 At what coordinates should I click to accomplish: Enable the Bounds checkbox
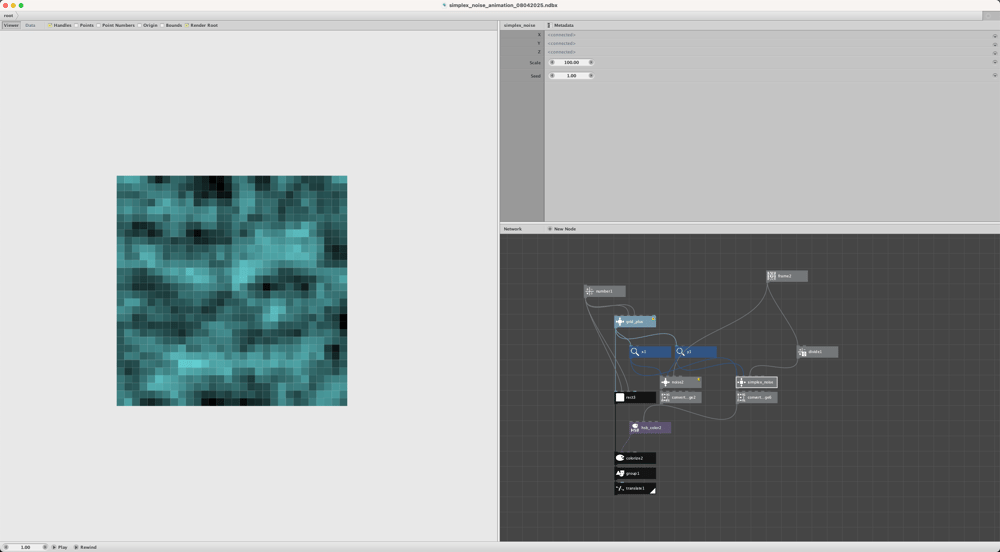click(162, 25)
